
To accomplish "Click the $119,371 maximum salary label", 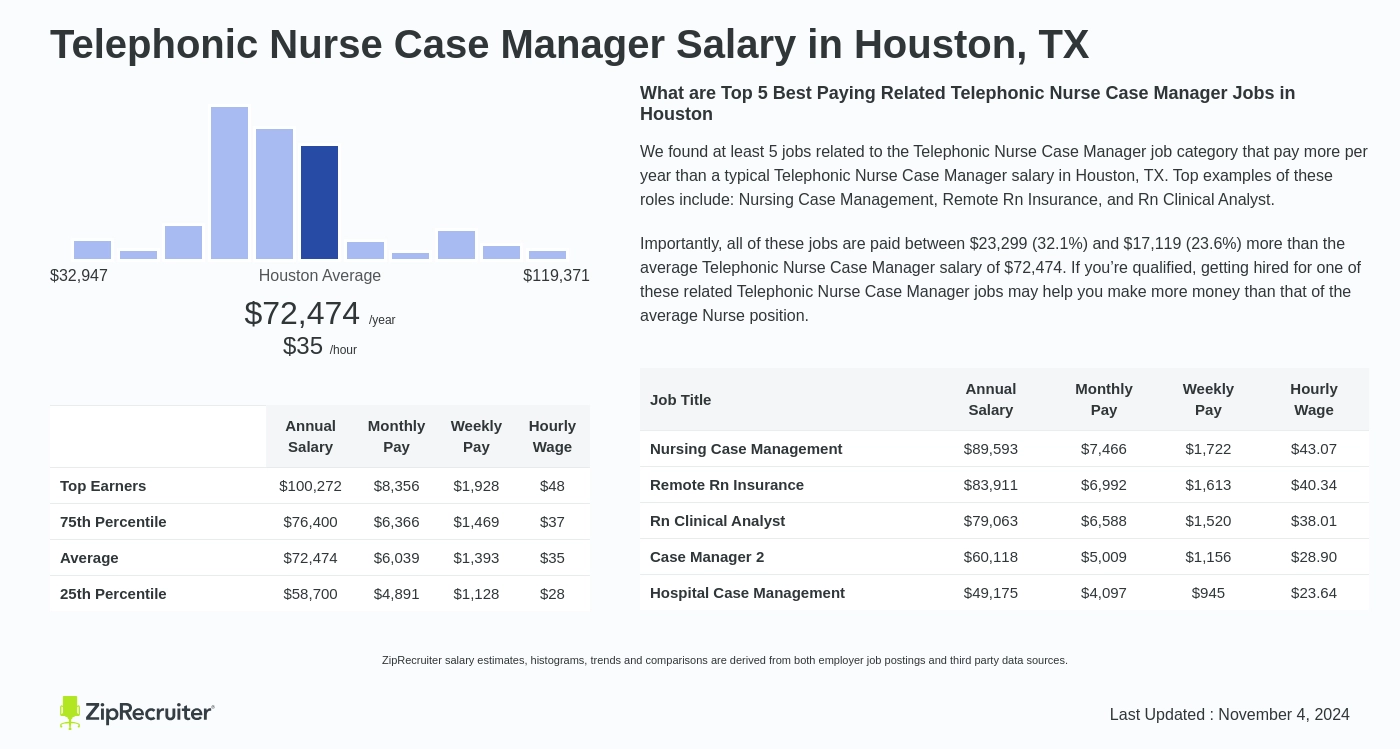I will coord(556,275).
